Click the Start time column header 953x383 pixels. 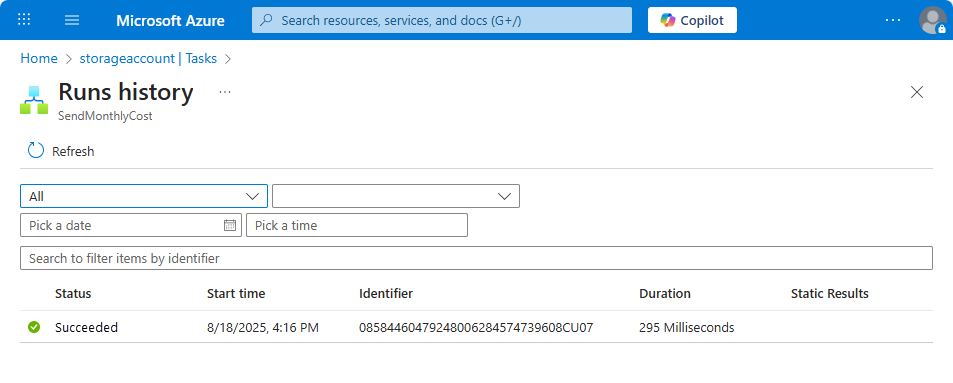[x=236, y=294]
